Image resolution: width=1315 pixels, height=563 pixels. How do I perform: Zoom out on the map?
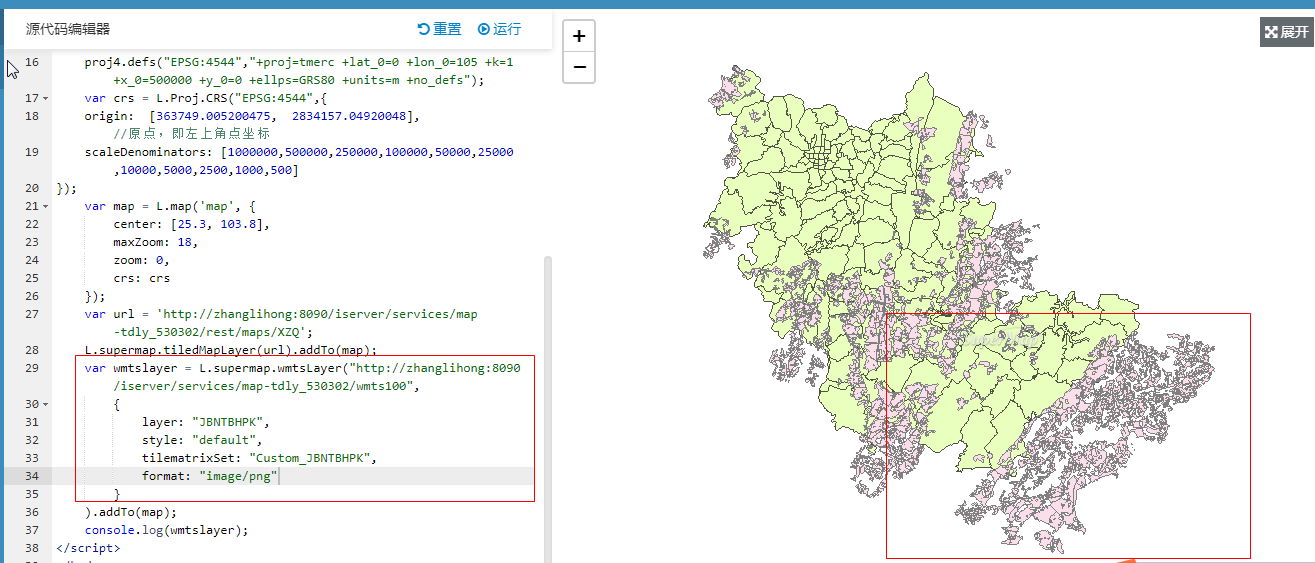tap(579, 67)
